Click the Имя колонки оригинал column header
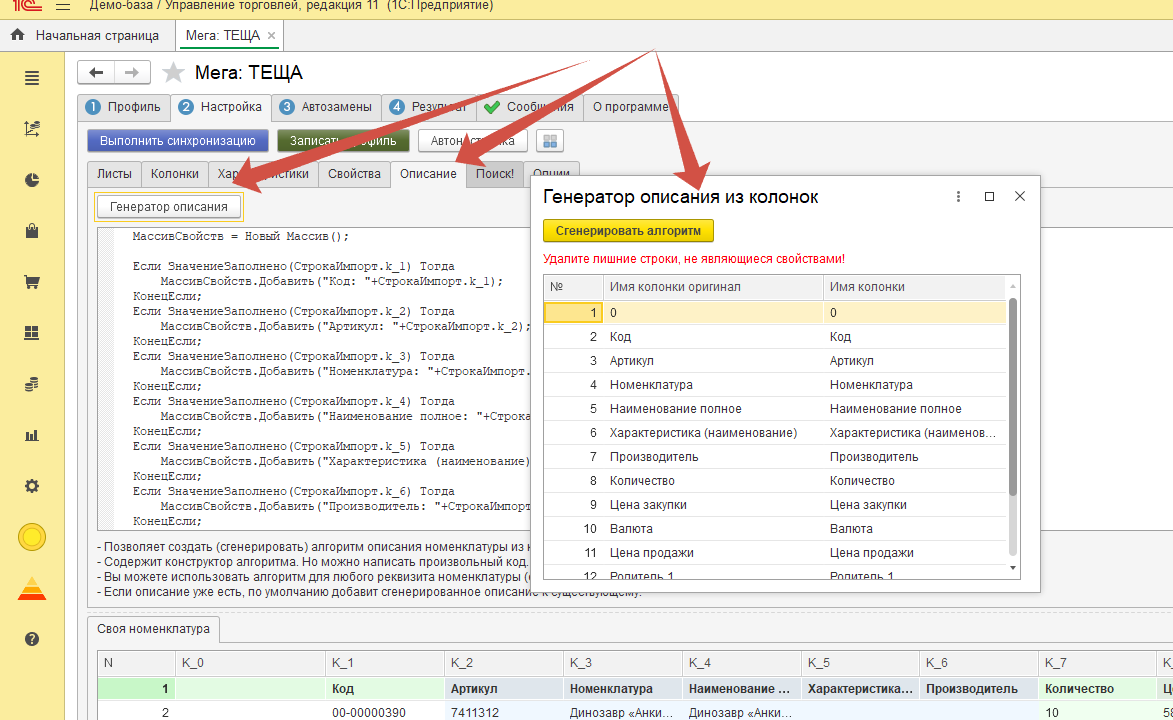The width and height of the screenshot is (1173, 720). tap(713, 287)
